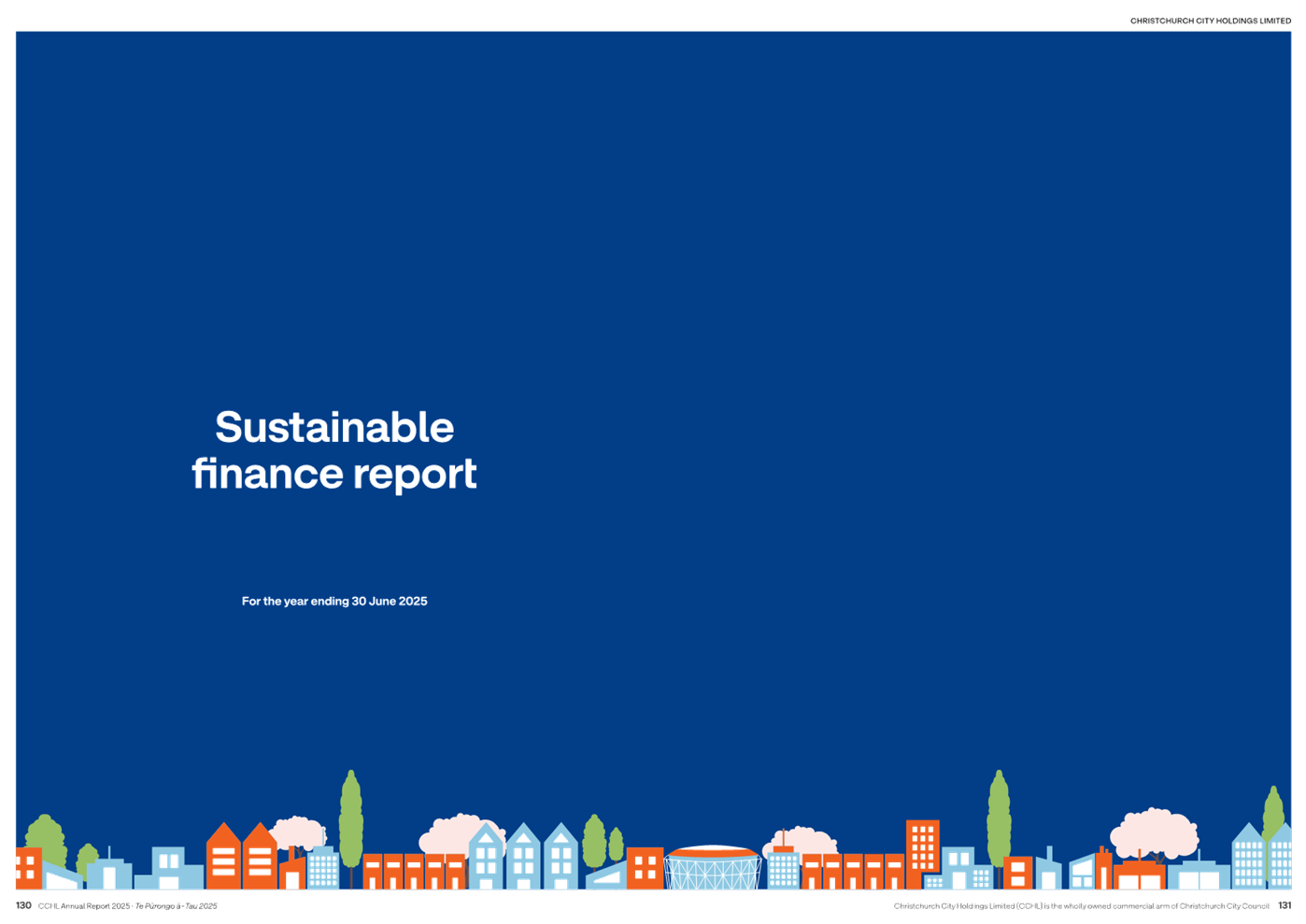This screenshot has width=1306, height=924.
Task: Click the "For the year ending 30 June 2025" text
Action: [x=334, y=601]
